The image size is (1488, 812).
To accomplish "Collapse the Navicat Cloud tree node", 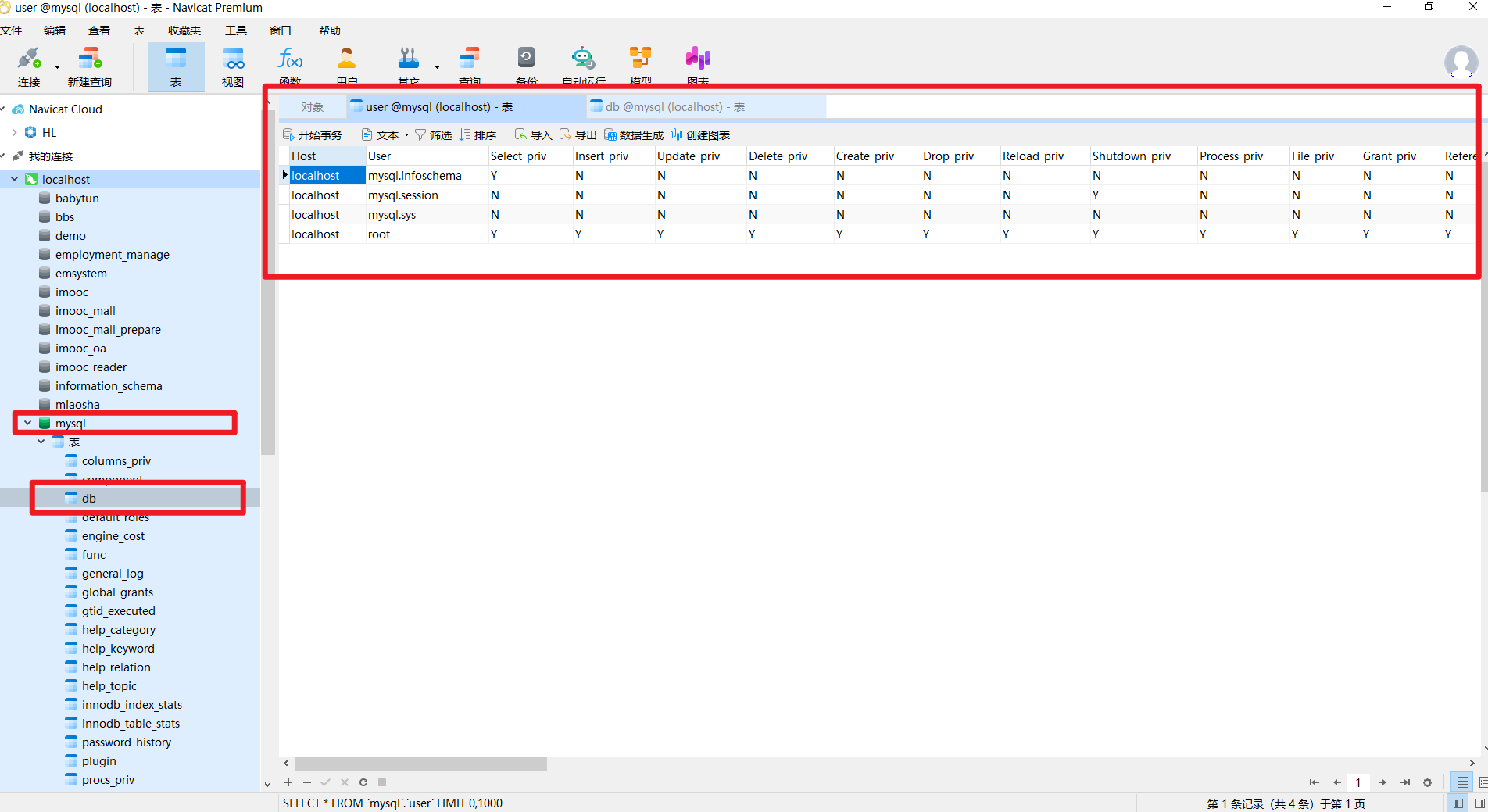I will click(3, 109).
